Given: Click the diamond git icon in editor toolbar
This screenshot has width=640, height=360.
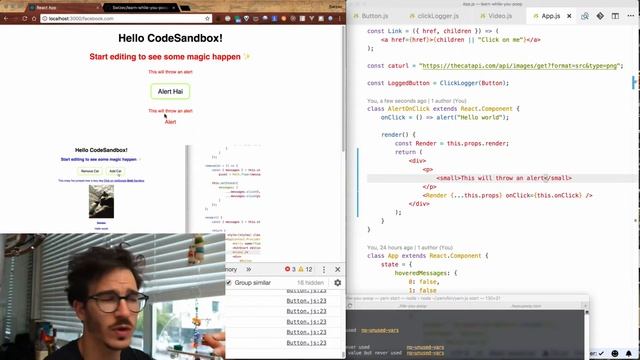Looking at the screenshot, I should coord(600,16).
